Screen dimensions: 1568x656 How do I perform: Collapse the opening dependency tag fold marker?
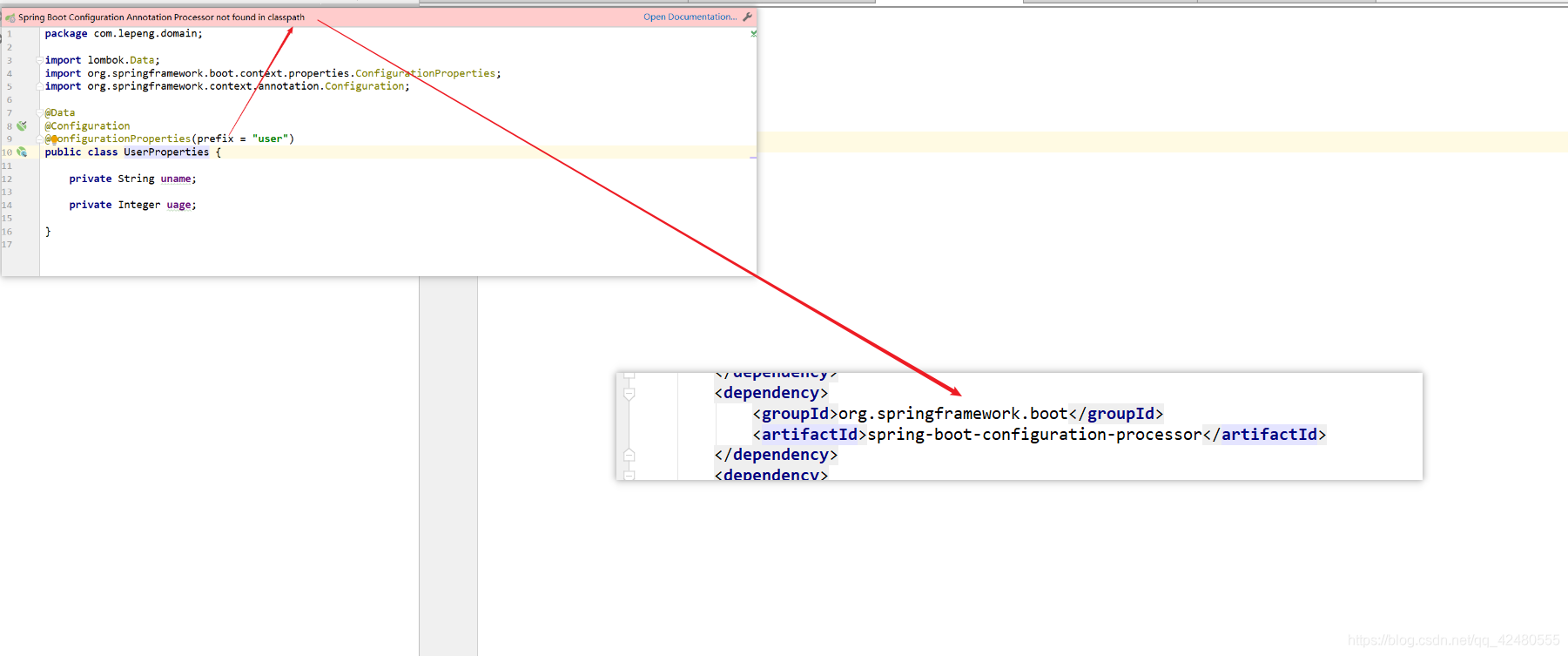click(x=629, y=394)
